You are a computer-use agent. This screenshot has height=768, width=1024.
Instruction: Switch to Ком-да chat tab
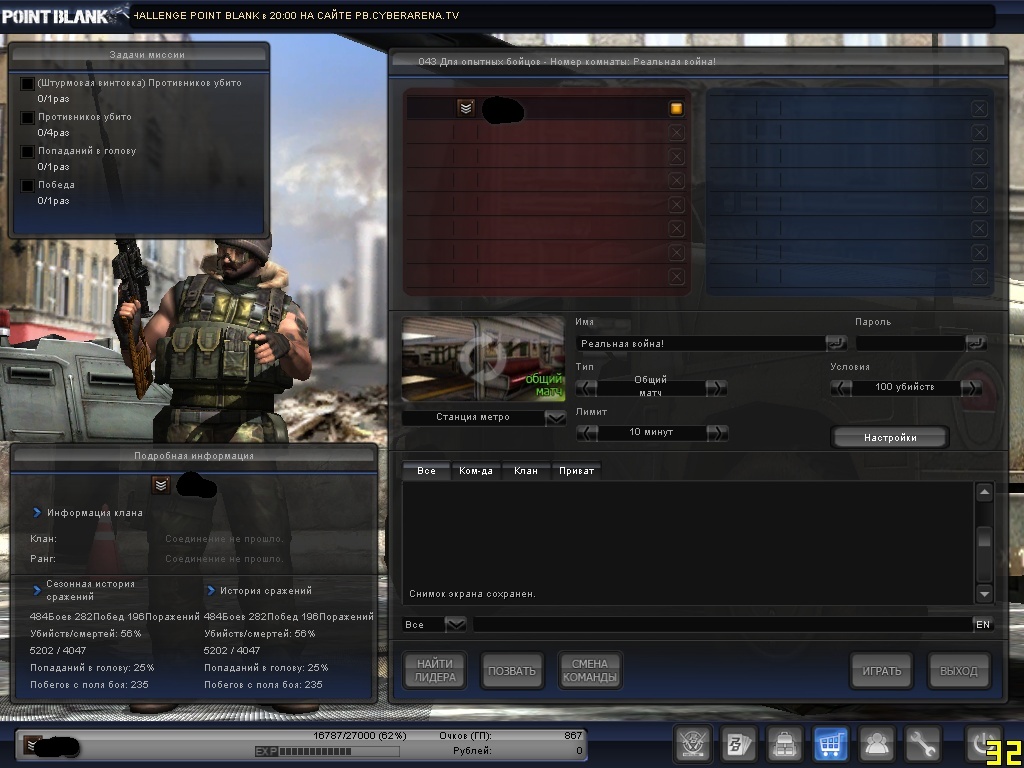476,470
